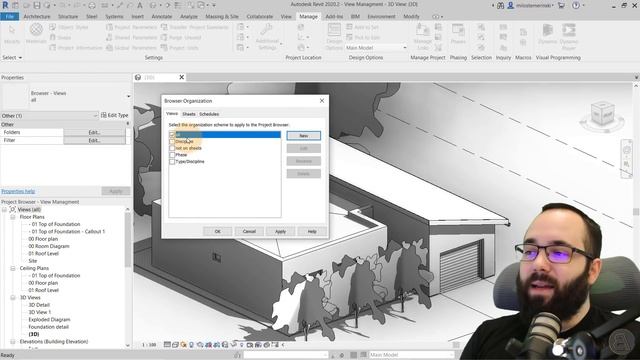Image resolution: width=640 pixels, height=360 pixels.
Task: Click the Materials icon in the ribbon
Action: (x=36, y=30)
